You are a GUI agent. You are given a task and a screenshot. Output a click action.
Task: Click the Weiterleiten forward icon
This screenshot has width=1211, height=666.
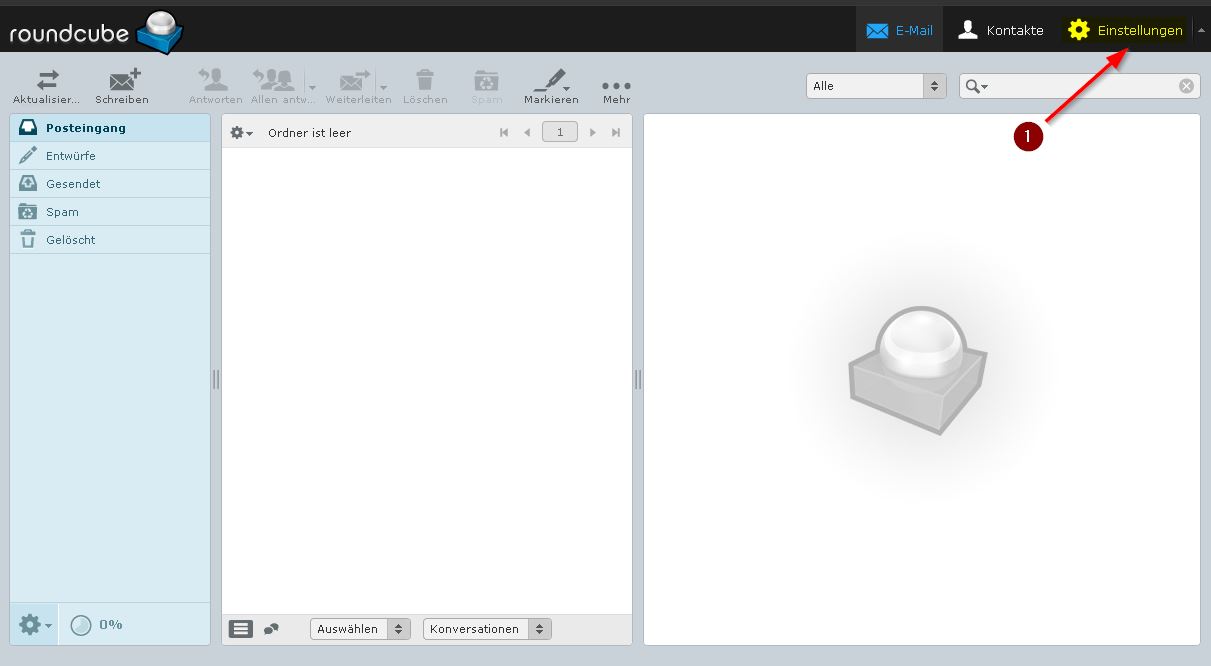pos(353,81)
